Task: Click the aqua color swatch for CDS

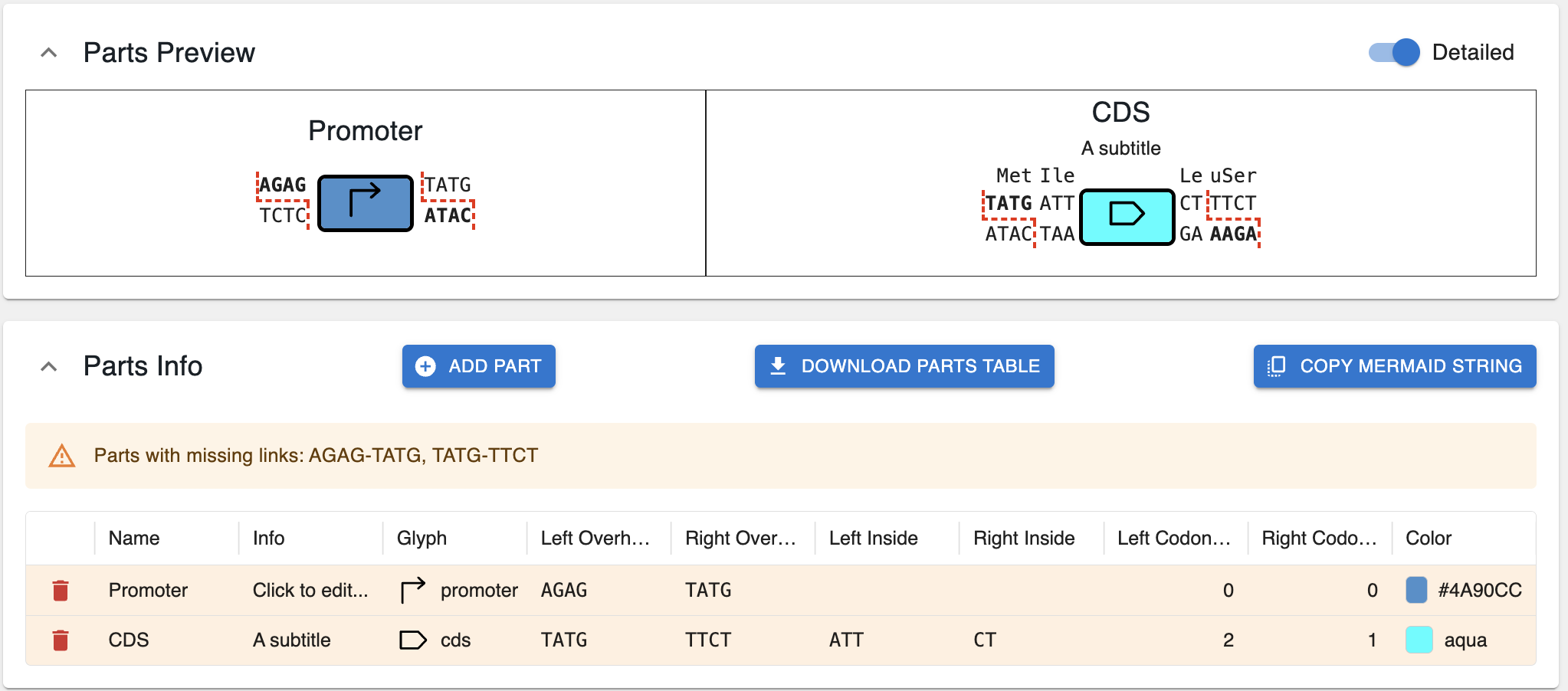Action: point(1419,640)
